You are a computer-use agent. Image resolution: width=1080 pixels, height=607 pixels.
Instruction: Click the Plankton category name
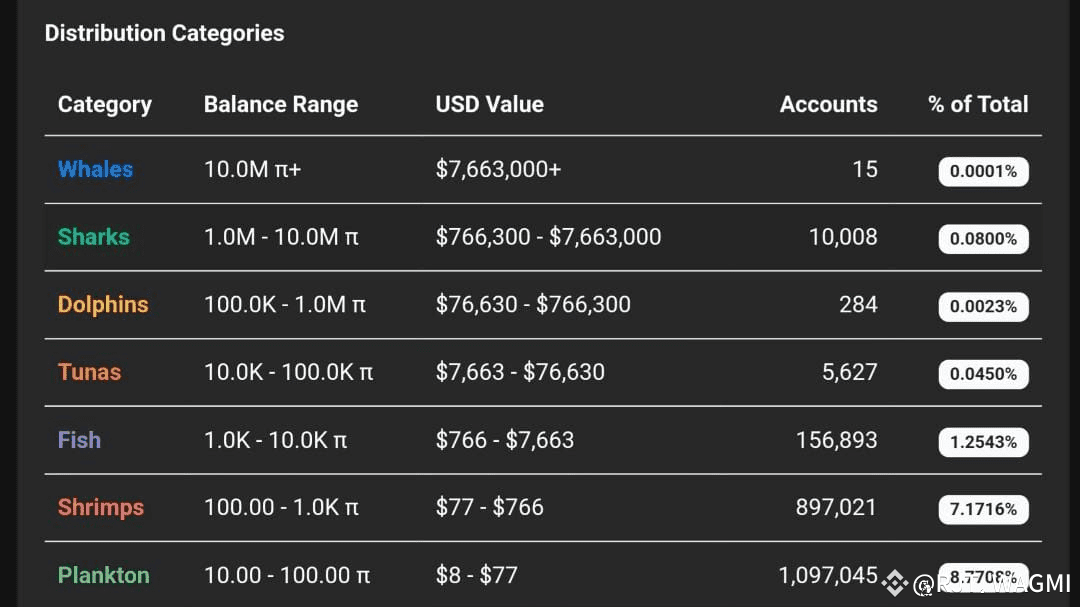pyautogui.click(x=103, y=575)
